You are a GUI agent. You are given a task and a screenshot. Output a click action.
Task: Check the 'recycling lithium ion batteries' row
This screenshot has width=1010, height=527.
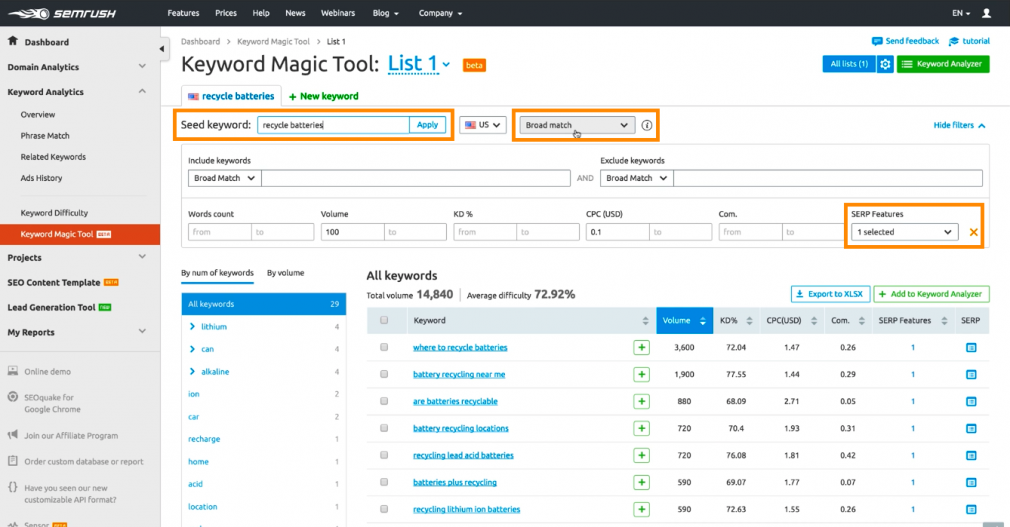(x=384, y=510)
